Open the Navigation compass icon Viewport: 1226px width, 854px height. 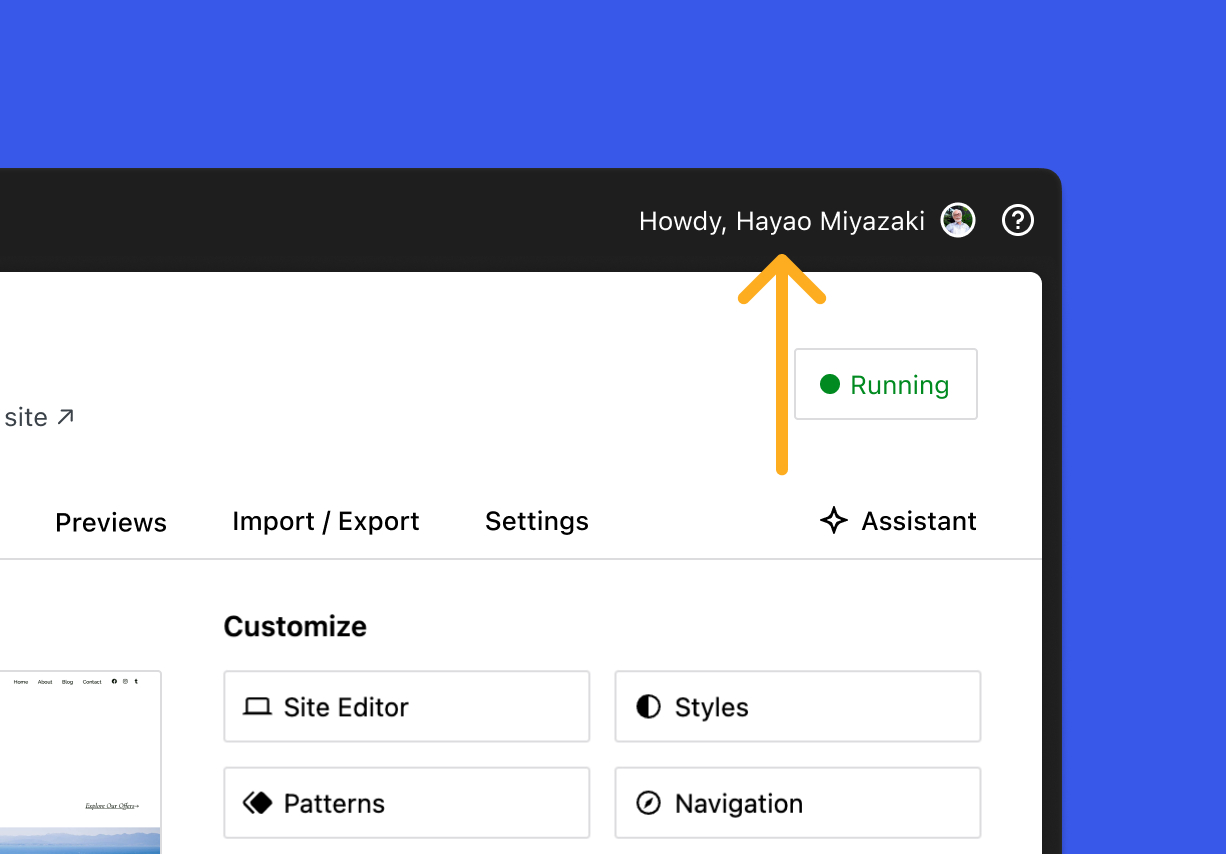point(648,803)
